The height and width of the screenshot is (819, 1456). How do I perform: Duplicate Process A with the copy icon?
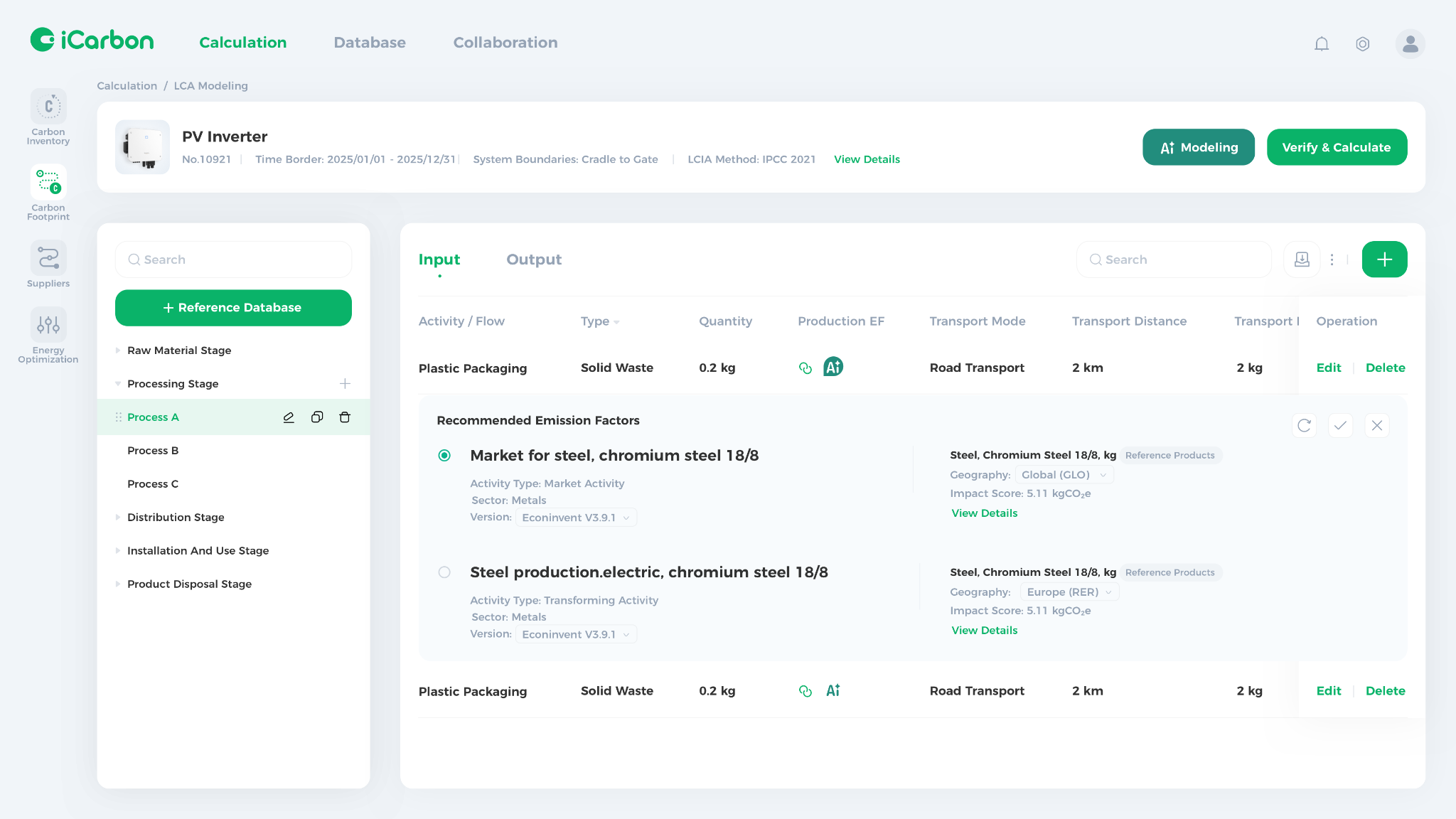(317, 417)
